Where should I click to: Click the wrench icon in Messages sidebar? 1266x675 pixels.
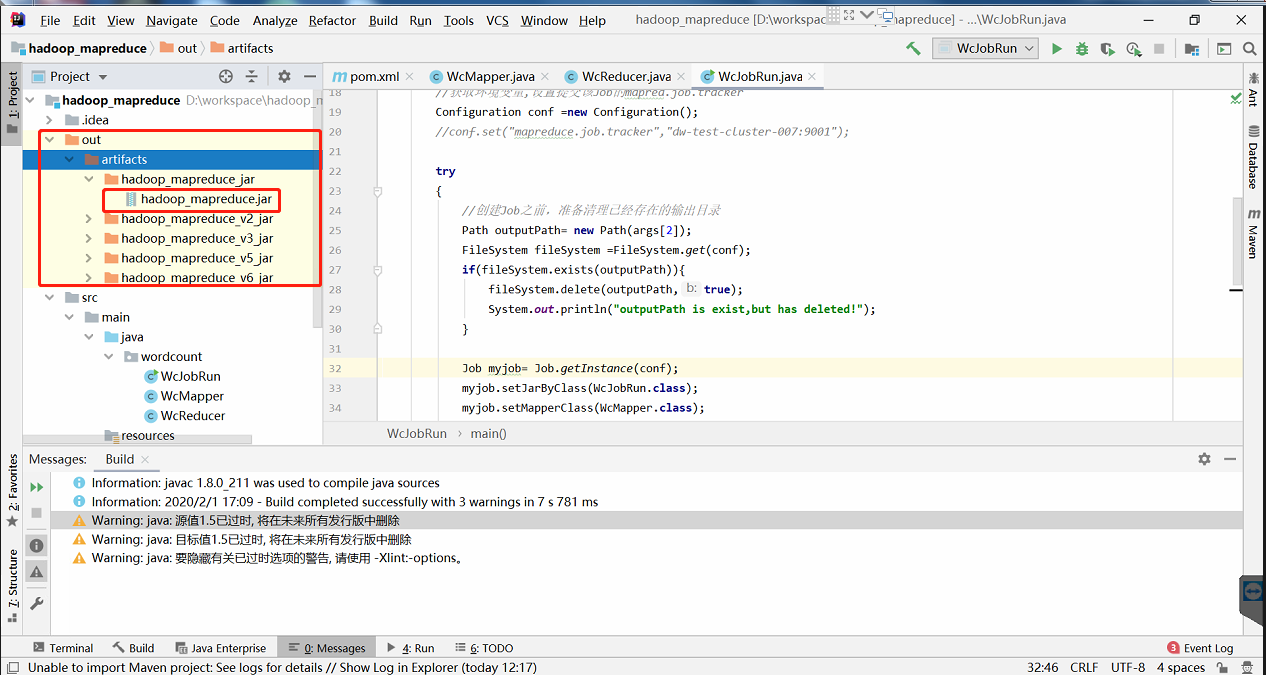37,603
